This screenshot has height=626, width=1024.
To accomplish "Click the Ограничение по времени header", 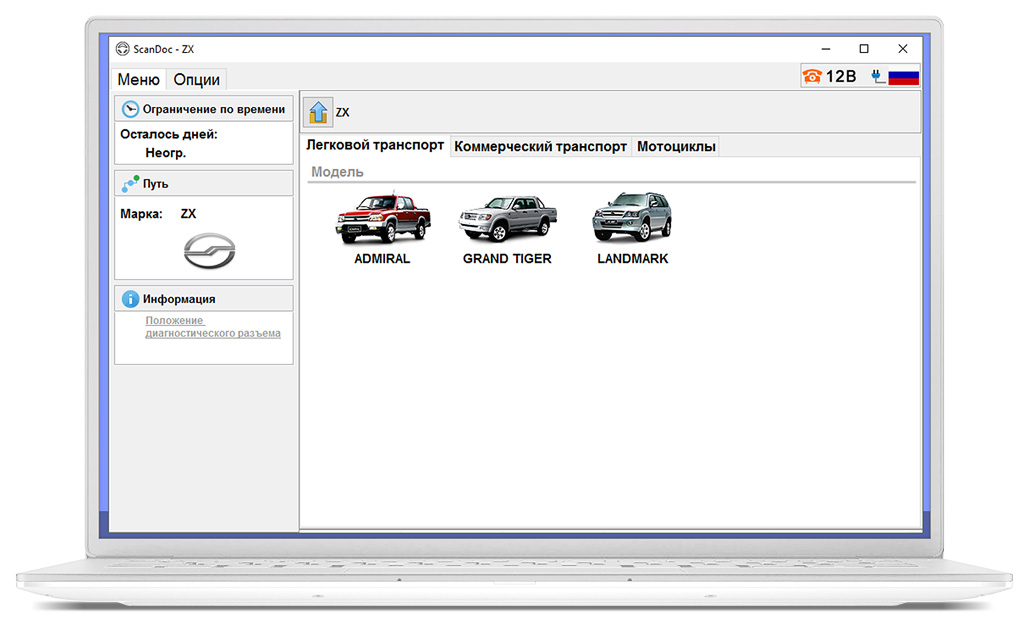I will tap(204, 109).
